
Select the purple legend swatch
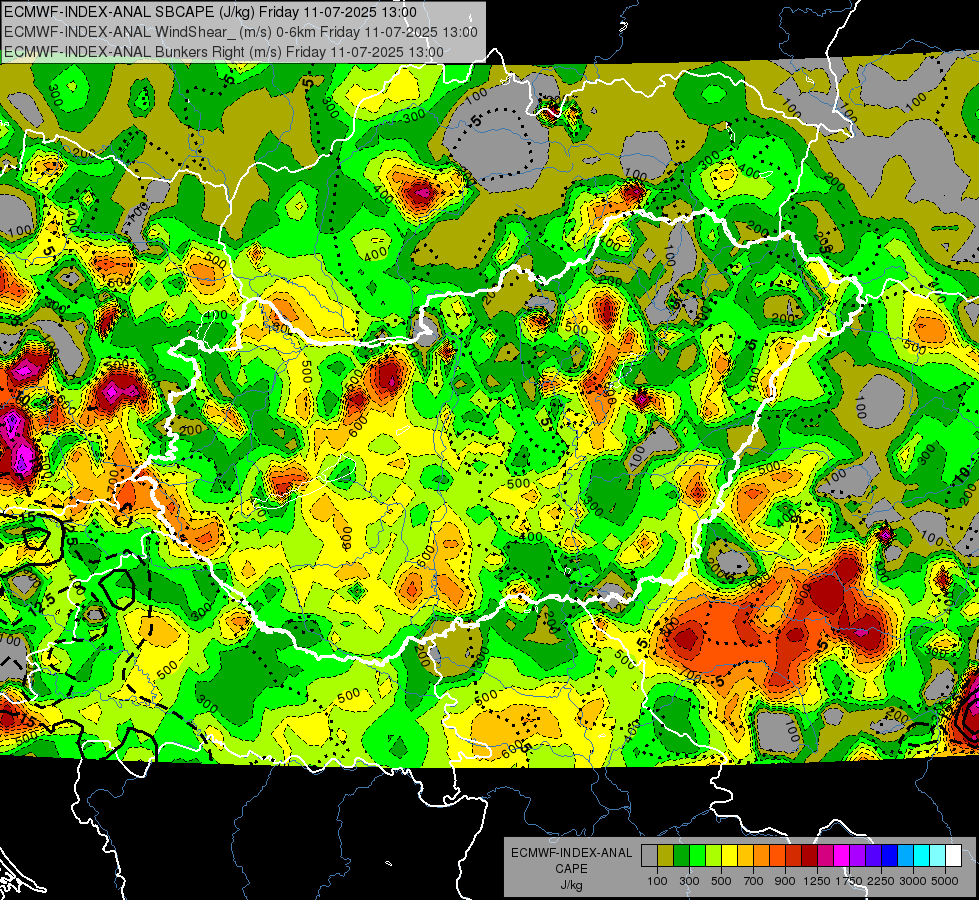[x=858, y=856]
